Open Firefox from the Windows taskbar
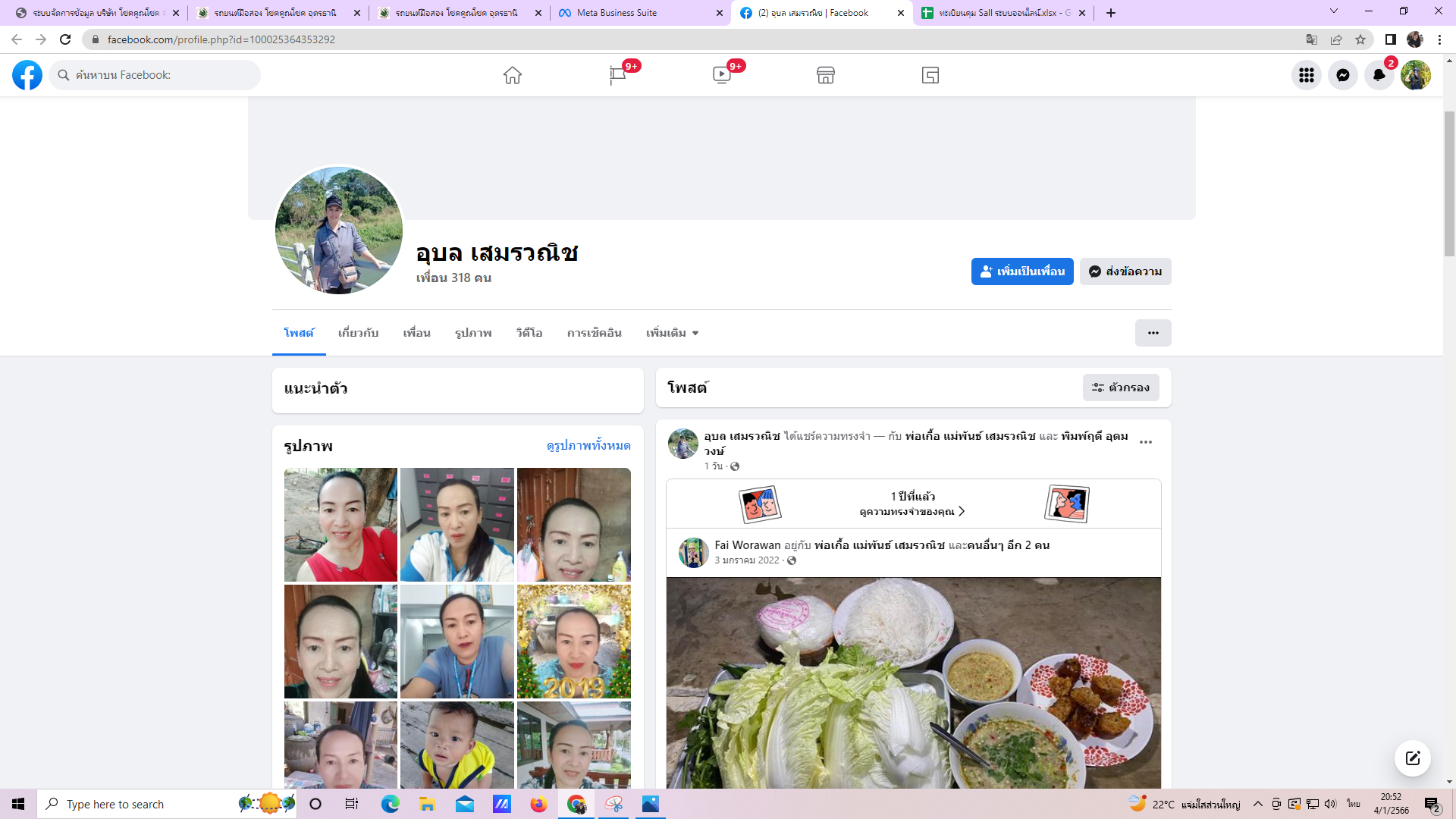This screenshot has height=819, width=1456. click(x=538, y=804)
